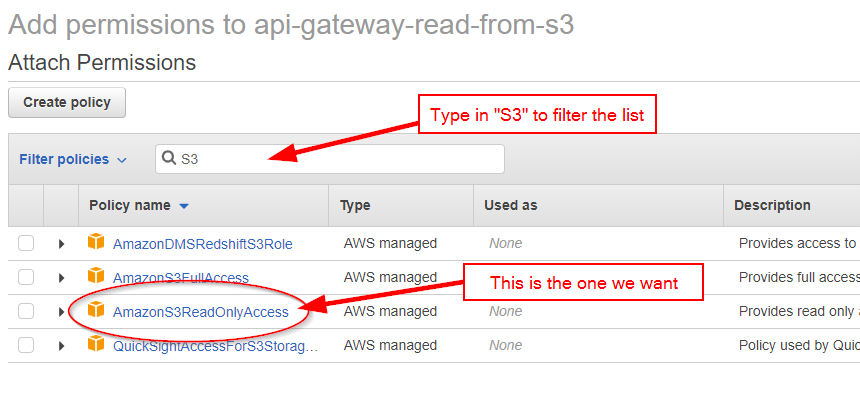
Task: Open the AmazonS3ReadOnlyAccess policy link
Action: [201, 312]
